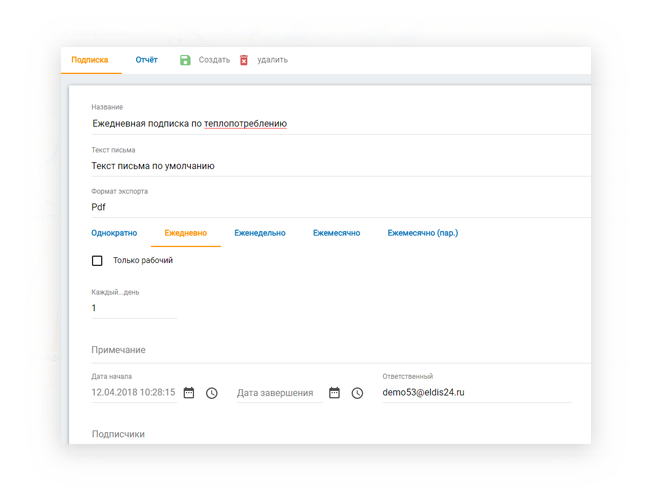The image size is (650, 488).
Task: Focus the Текст письма field
Action: click(341, 166)
